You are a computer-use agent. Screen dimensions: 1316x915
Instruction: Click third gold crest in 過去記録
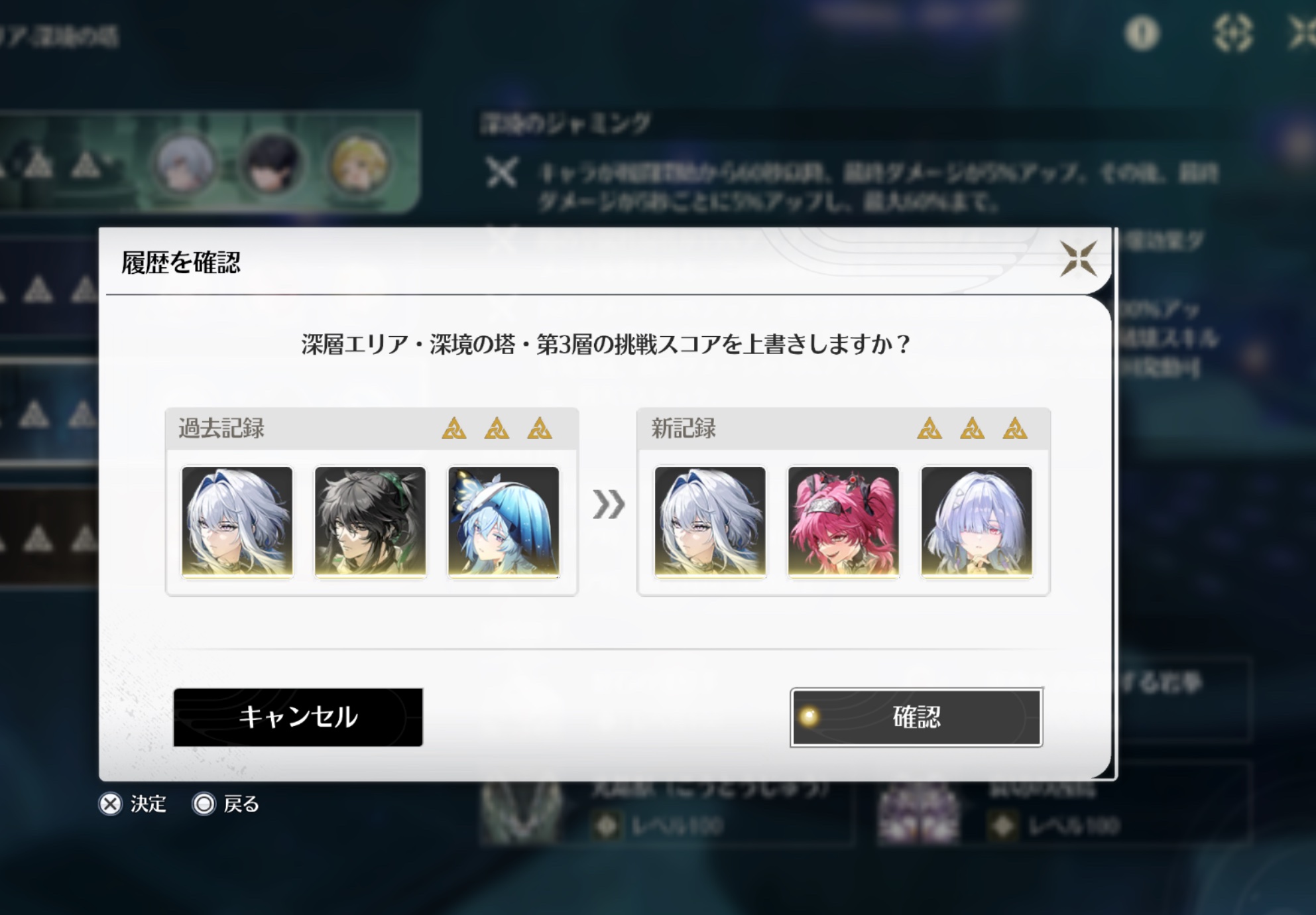540,428
